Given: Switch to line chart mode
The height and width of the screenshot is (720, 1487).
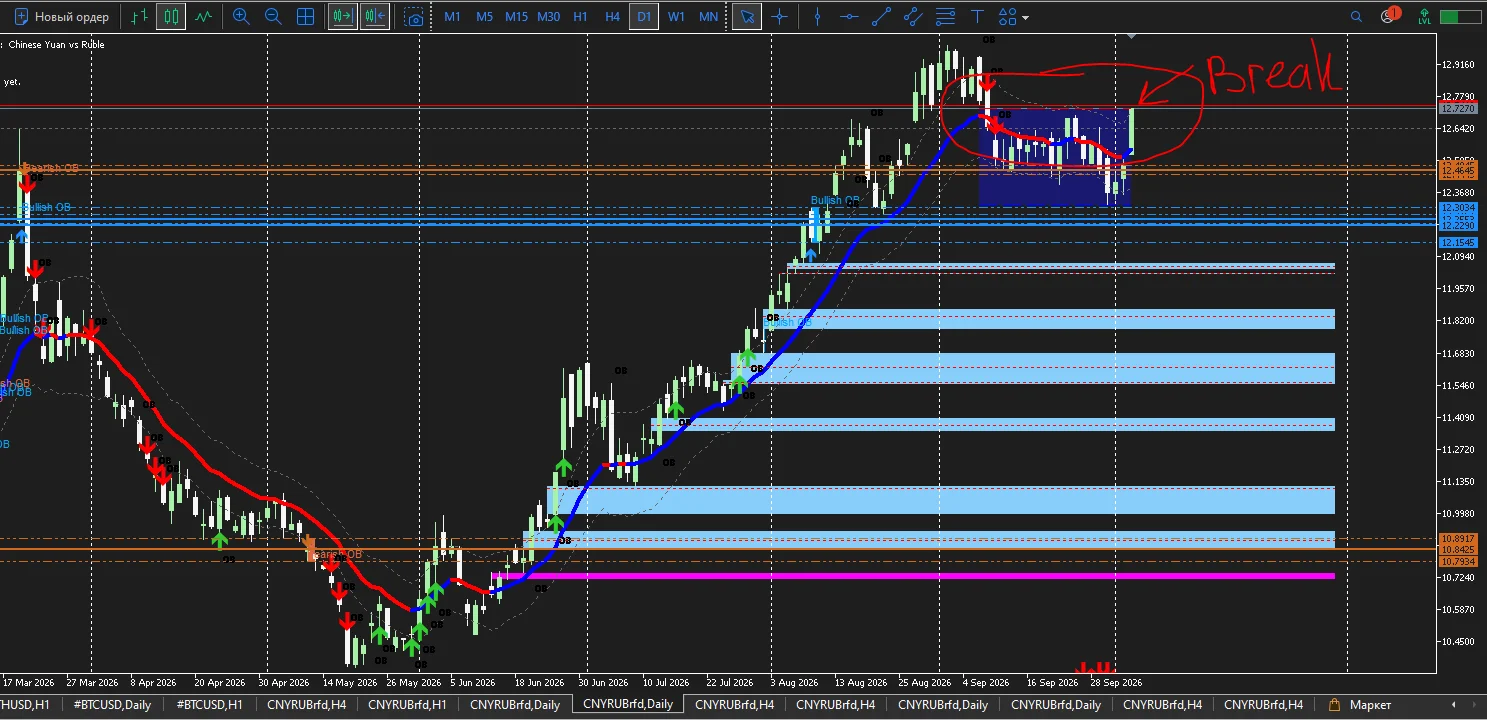Looking at the screenshot, I should [203, 17].
